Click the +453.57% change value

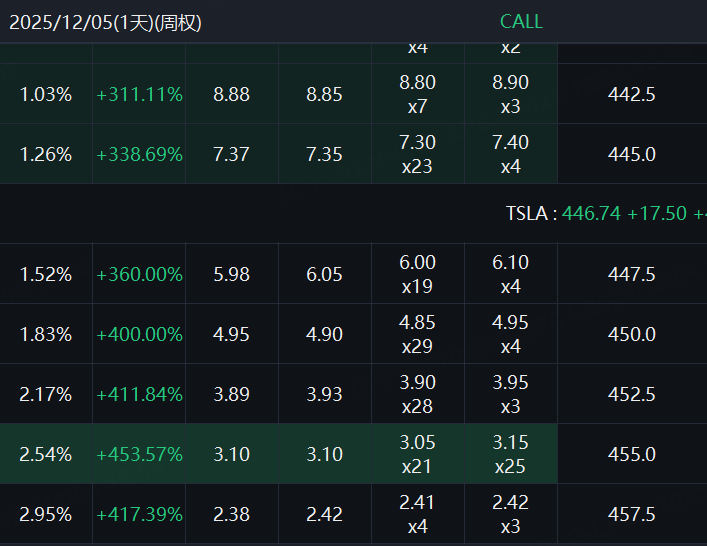[x=139, y=454]
